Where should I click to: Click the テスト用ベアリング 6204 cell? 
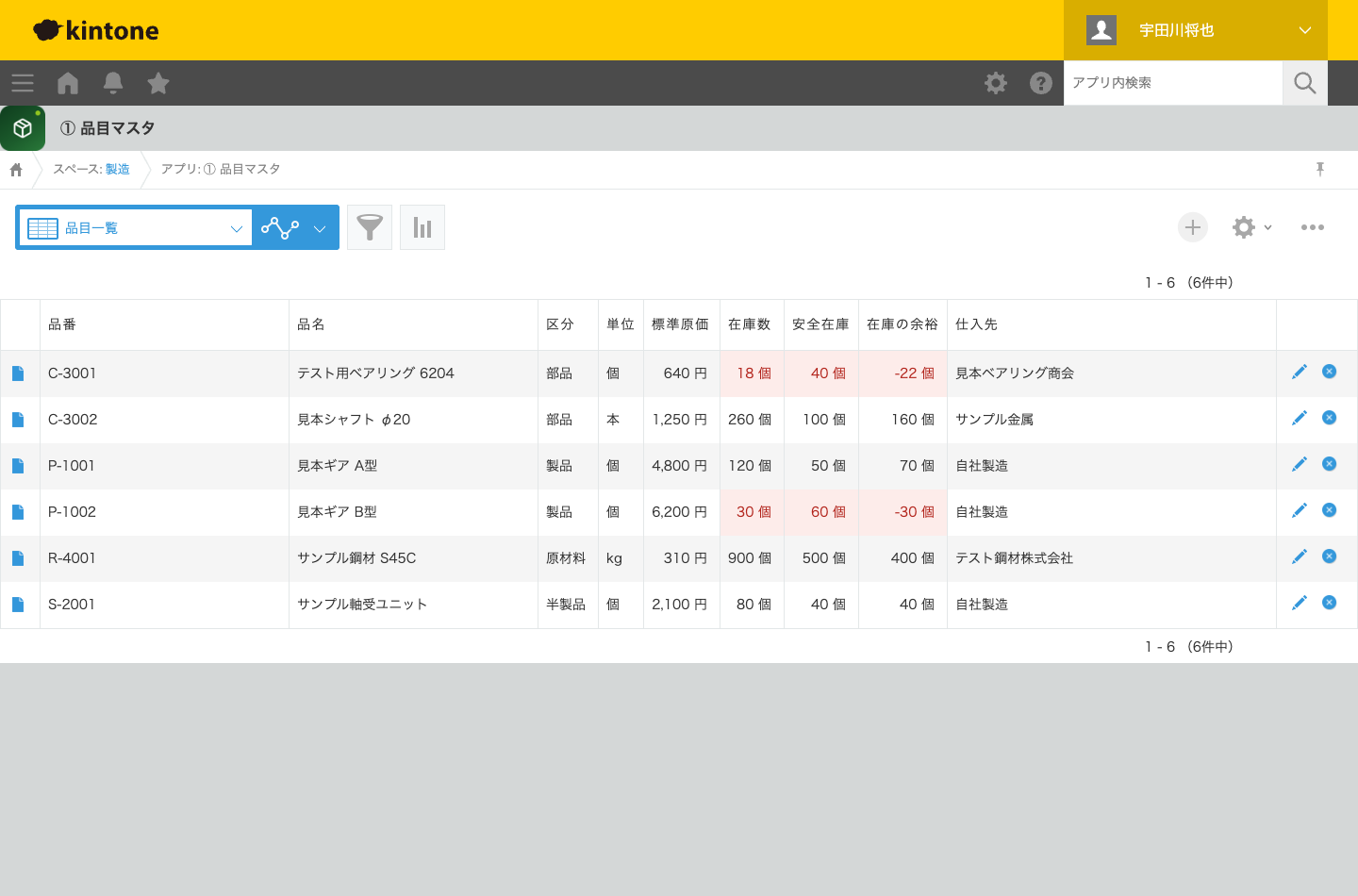click(413, 373)
